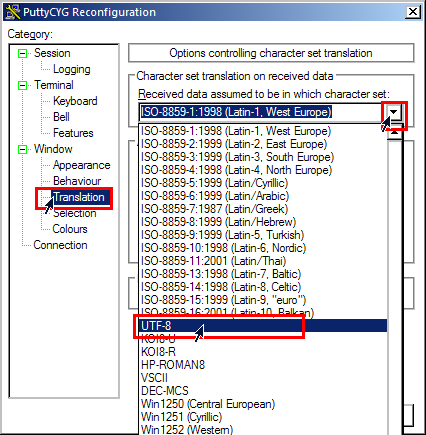Screen dimensions: 426x435
Task: Collapse the Window tree node
Action: (22, 149)
